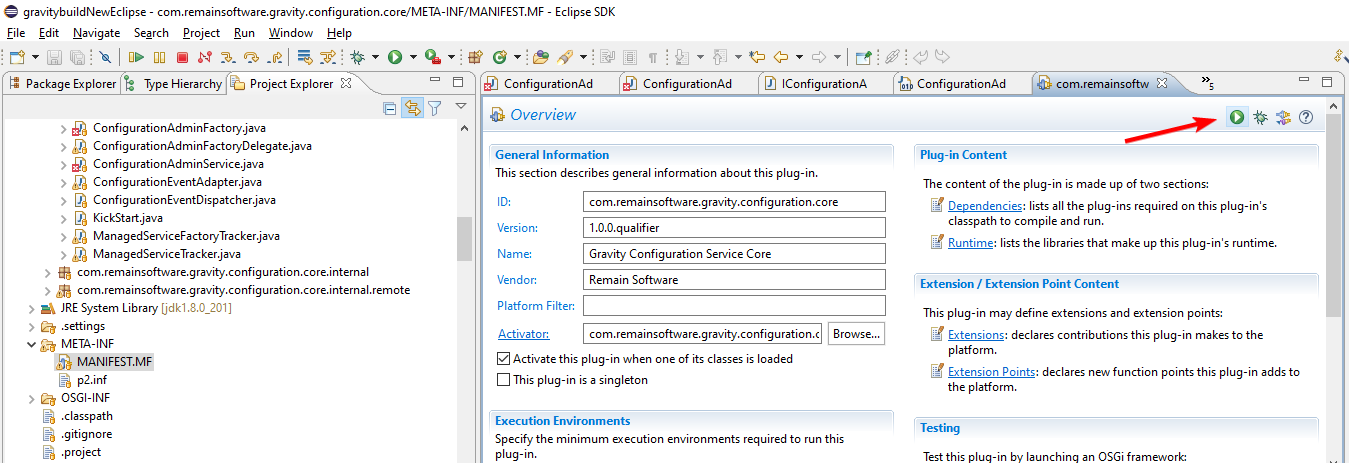Image resolution: width=1349 pixels, height=463 pixels.
Task: Select MANIFEST.MF in the tree
Action: click(x=115, y=362)
